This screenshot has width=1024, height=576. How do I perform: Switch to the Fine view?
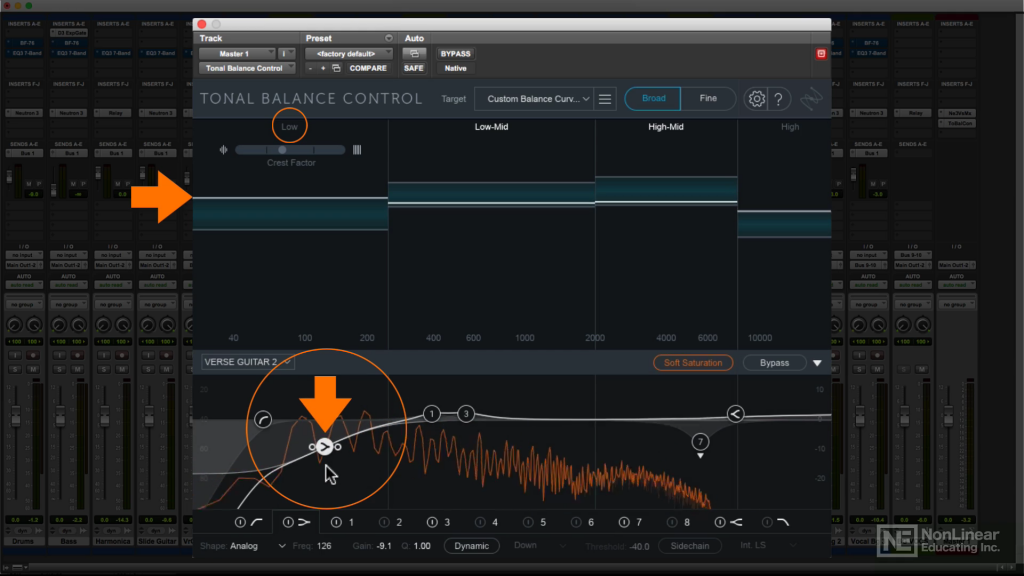tap(708, 99)
